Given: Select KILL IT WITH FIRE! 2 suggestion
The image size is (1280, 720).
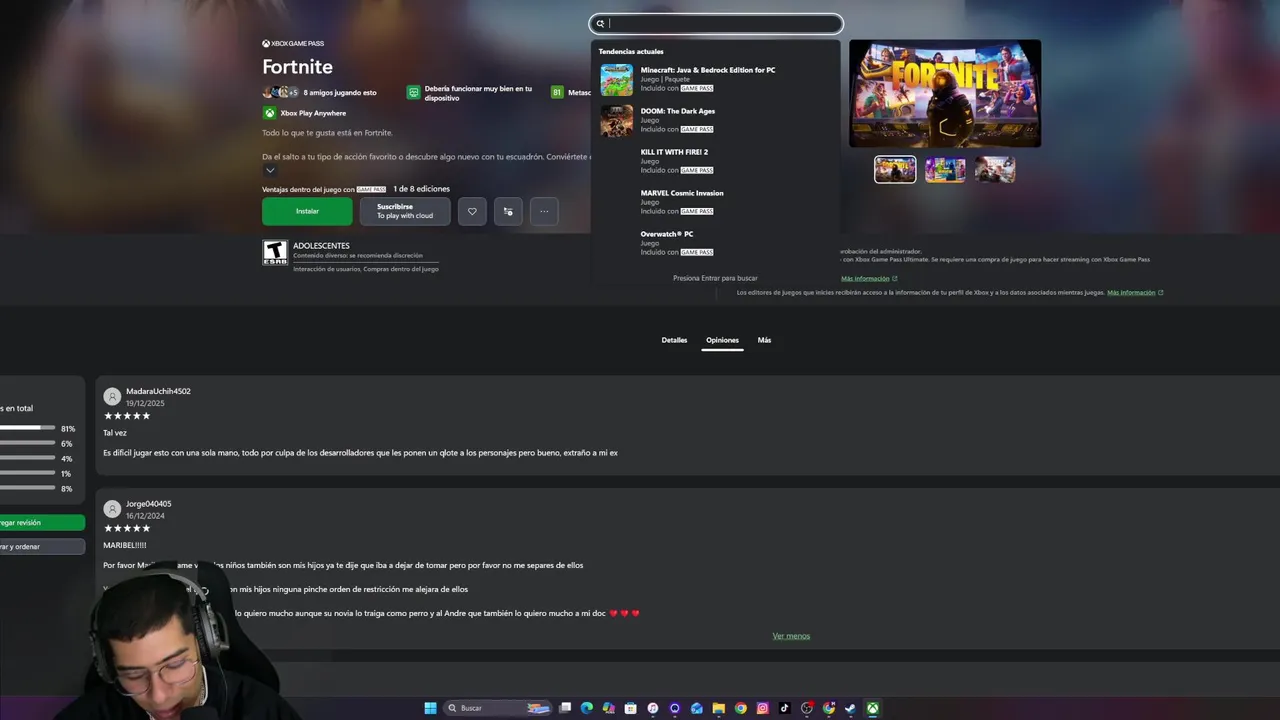Looking at the screenshot, I should (x=715, y=161).
